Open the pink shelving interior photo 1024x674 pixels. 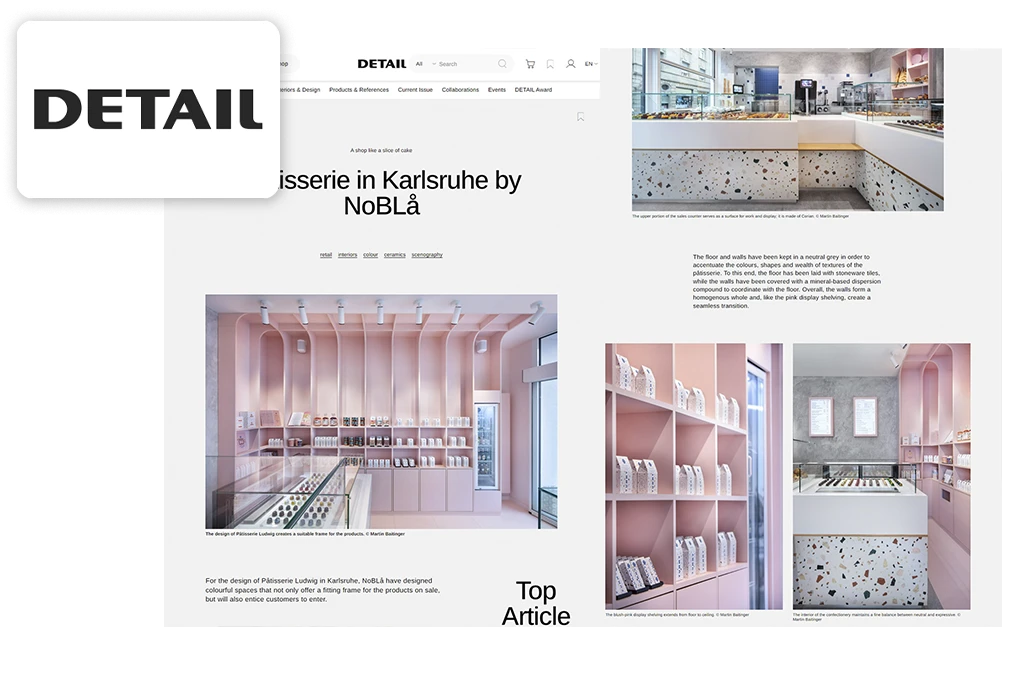pos(381,411)
